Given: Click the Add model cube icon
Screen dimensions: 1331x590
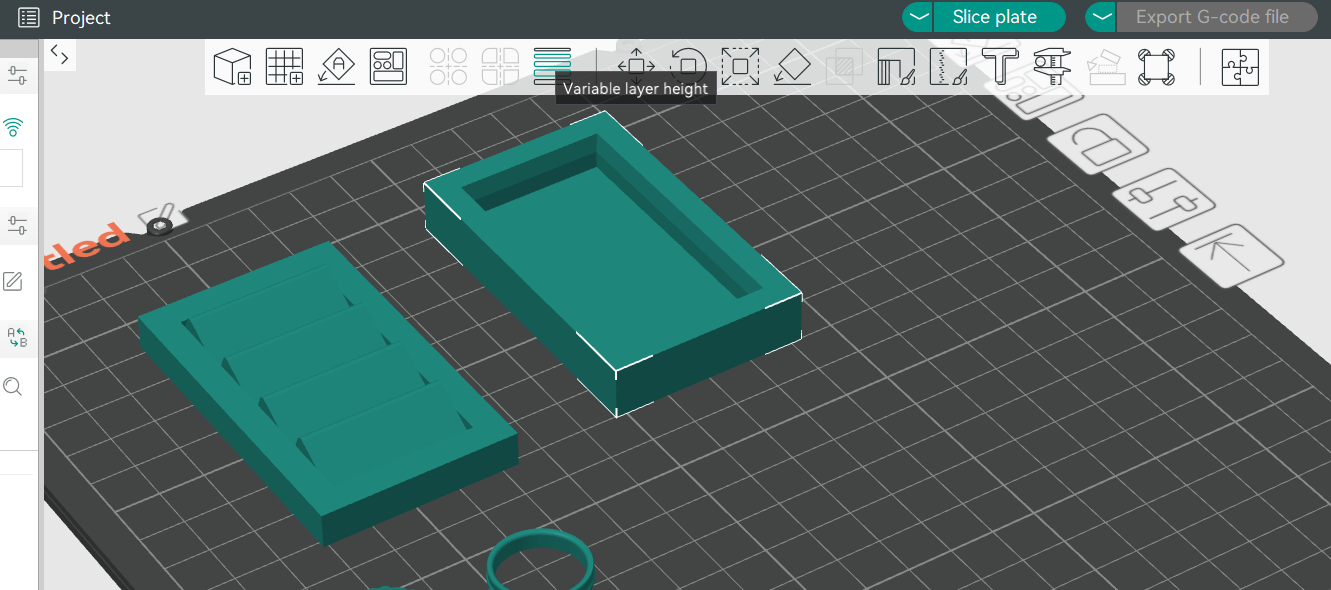Looking at the screenshot, I should [x=232, y=67].
